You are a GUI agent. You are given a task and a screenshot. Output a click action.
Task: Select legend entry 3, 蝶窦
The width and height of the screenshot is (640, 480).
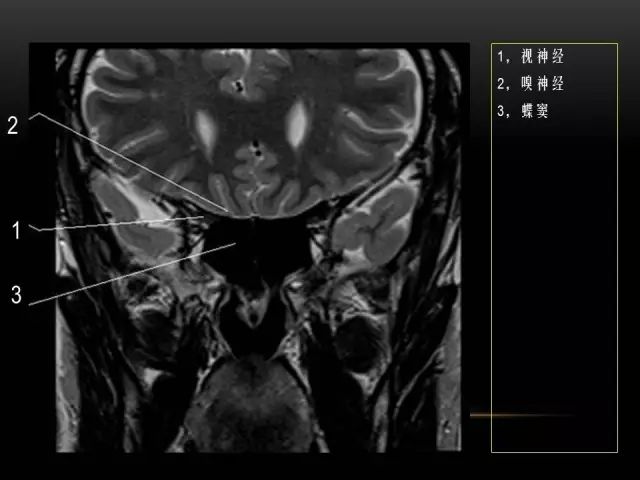(522, 111)
